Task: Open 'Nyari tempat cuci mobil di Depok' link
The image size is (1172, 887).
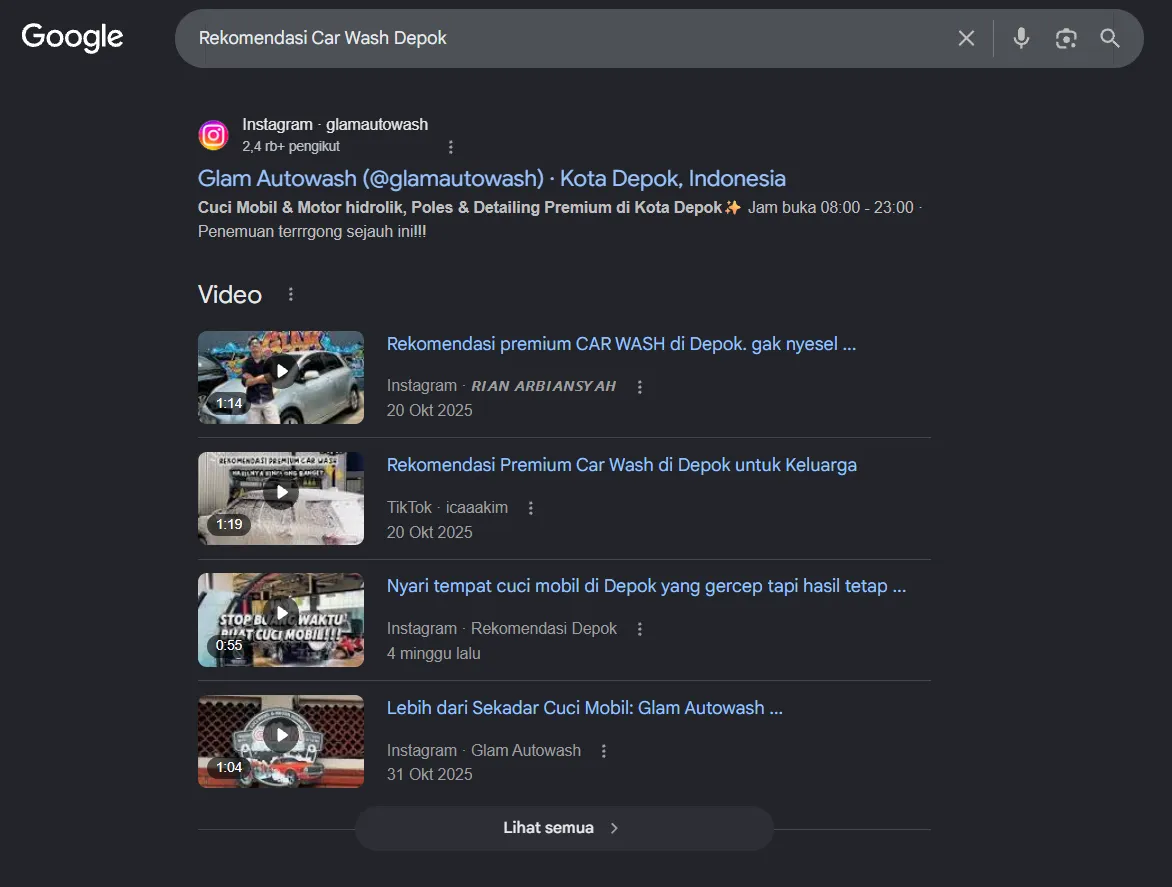Action: (647, 586)
